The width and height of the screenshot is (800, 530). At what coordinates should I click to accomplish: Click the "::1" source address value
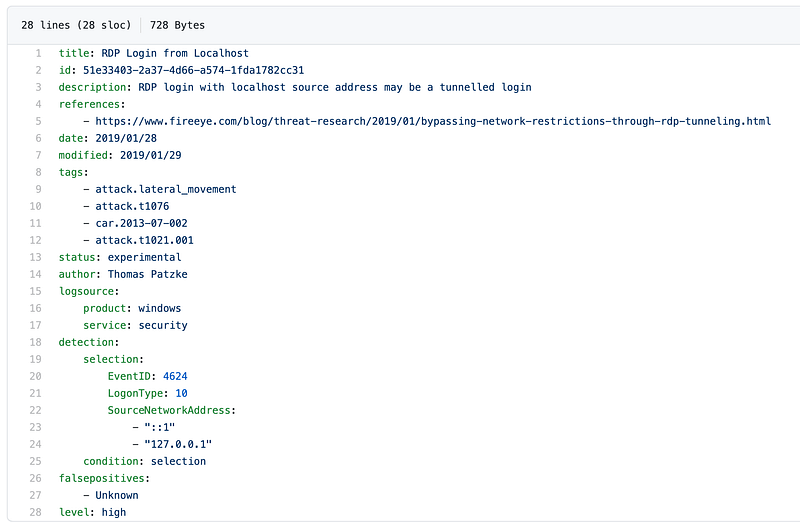pyautogui.click(x=160, y=427)
